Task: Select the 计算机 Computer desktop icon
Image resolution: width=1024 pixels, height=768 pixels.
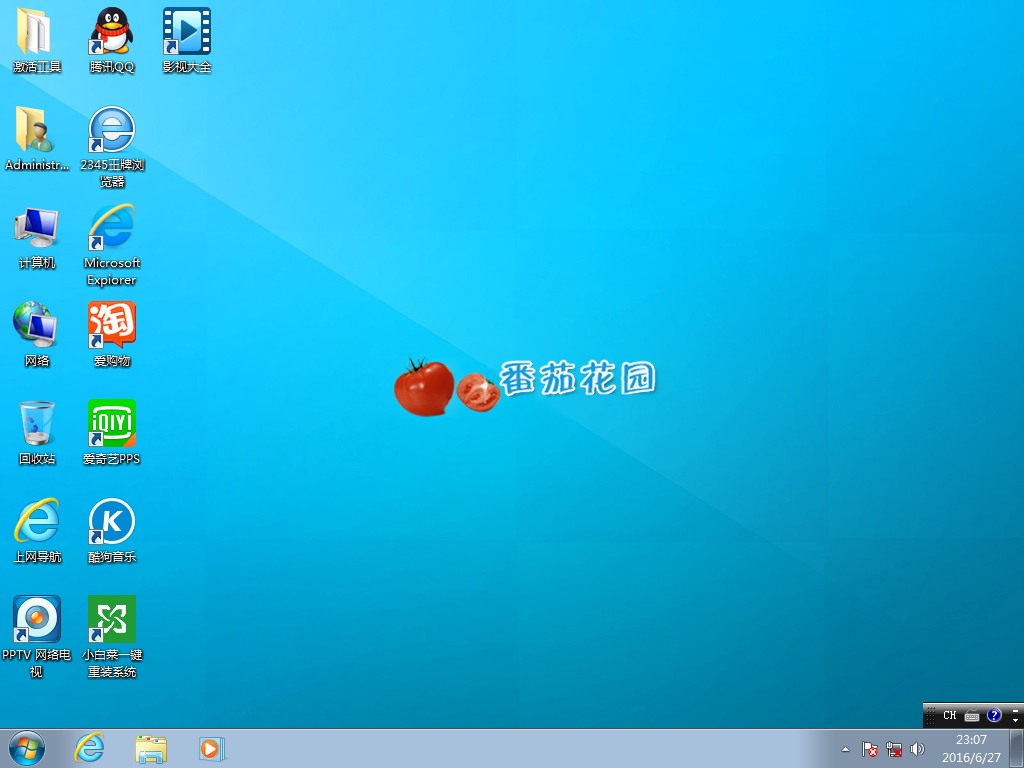Action: 37,228
